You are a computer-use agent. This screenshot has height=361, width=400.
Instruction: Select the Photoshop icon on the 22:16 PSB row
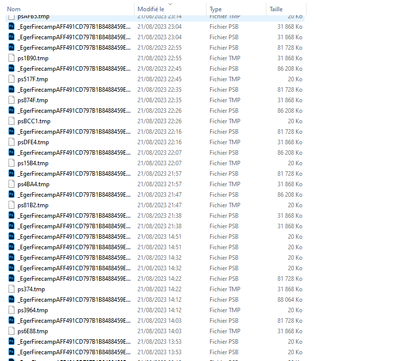12,131
